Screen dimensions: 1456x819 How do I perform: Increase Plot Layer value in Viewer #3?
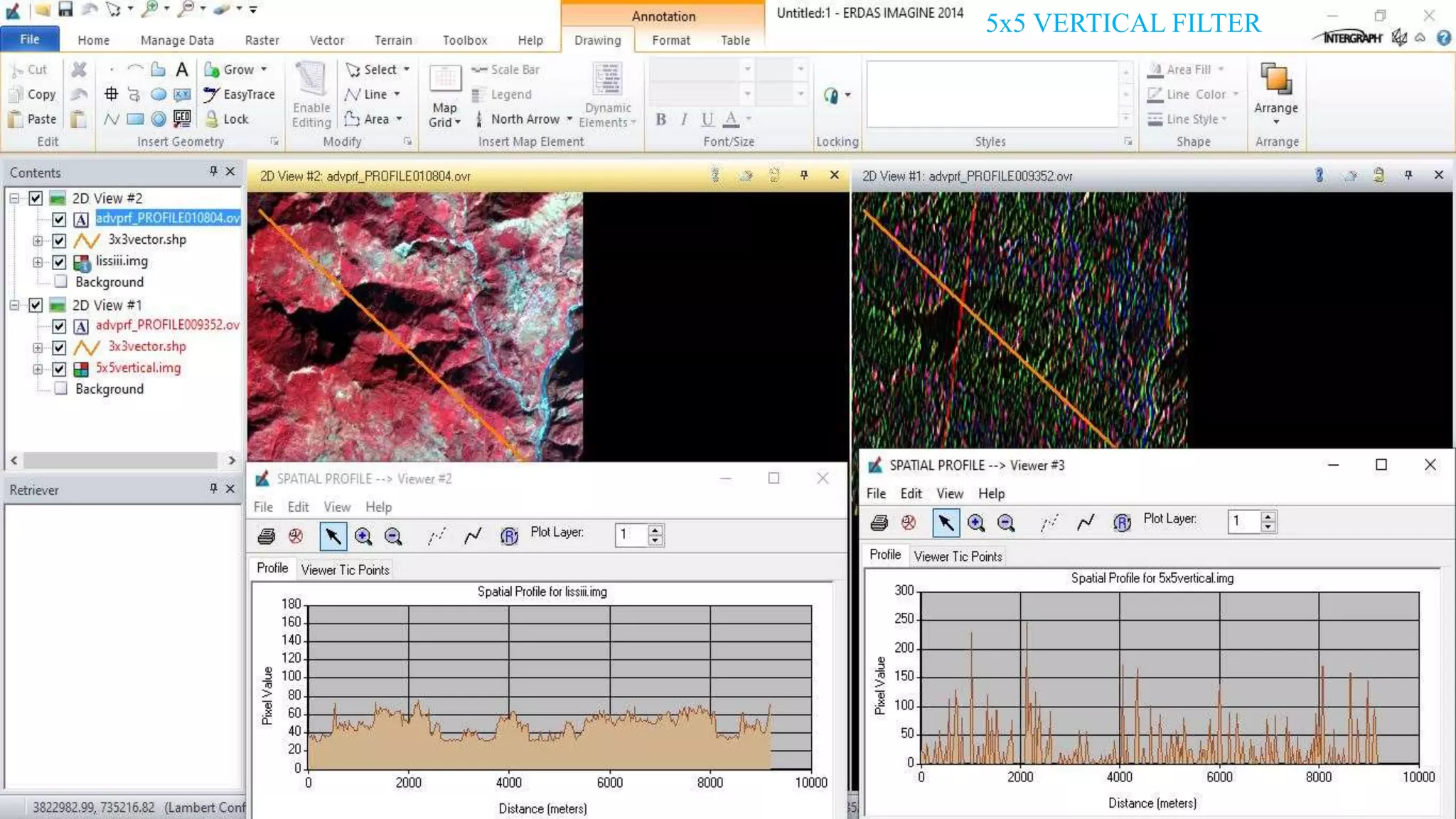(1268, 516)
